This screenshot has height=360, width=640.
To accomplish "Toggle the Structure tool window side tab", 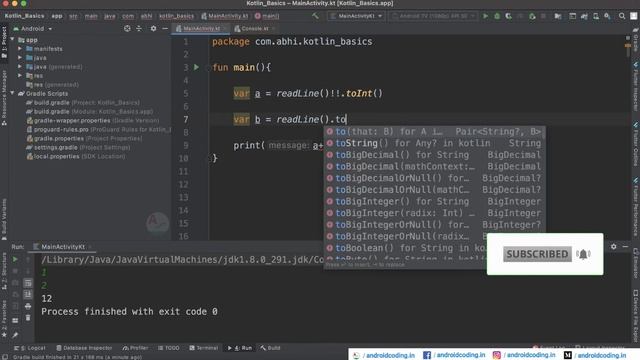I will [4, 271].
